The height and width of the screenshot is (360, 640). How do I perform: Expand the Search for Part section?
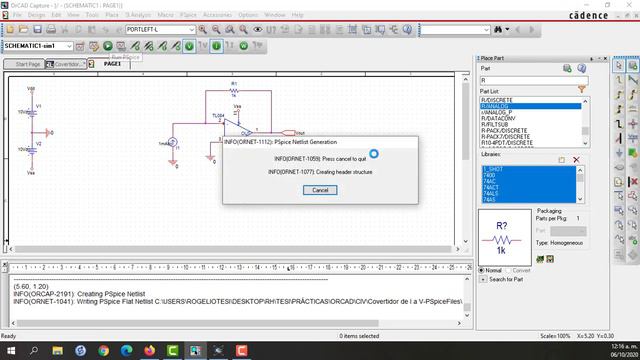(483, 280)
